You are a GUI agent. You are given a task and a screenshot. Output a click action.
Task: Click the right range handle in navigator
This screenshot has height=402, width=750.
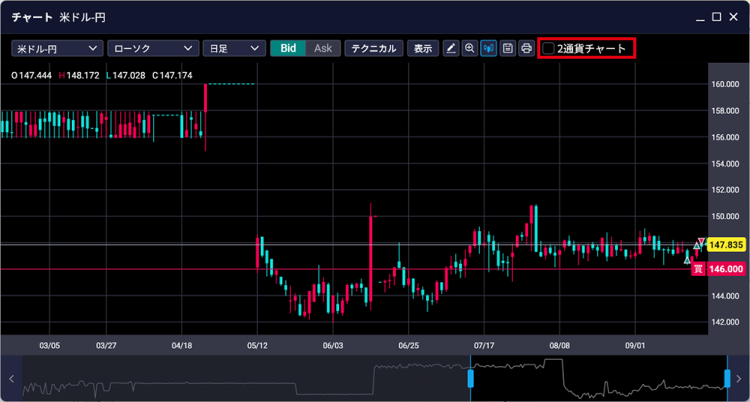[728, 378]
